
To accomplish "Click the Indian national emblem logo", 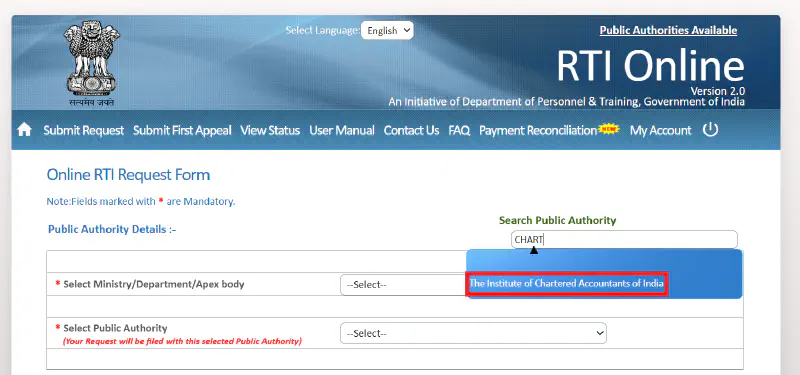I will click(x=92, y=63).
